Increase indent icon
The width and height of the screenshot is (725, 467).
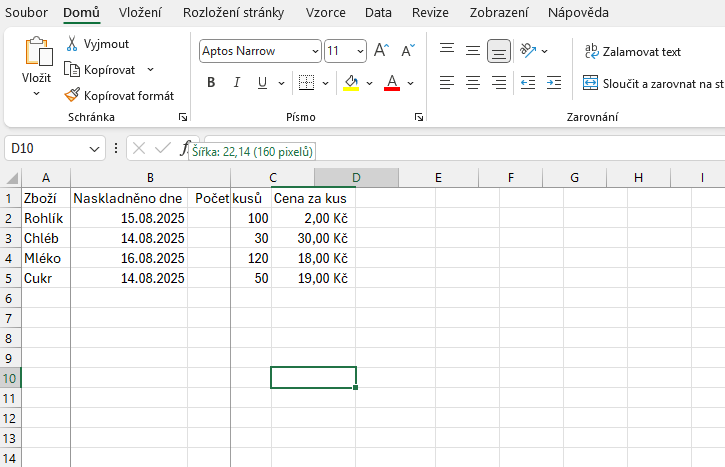point(553,83)
